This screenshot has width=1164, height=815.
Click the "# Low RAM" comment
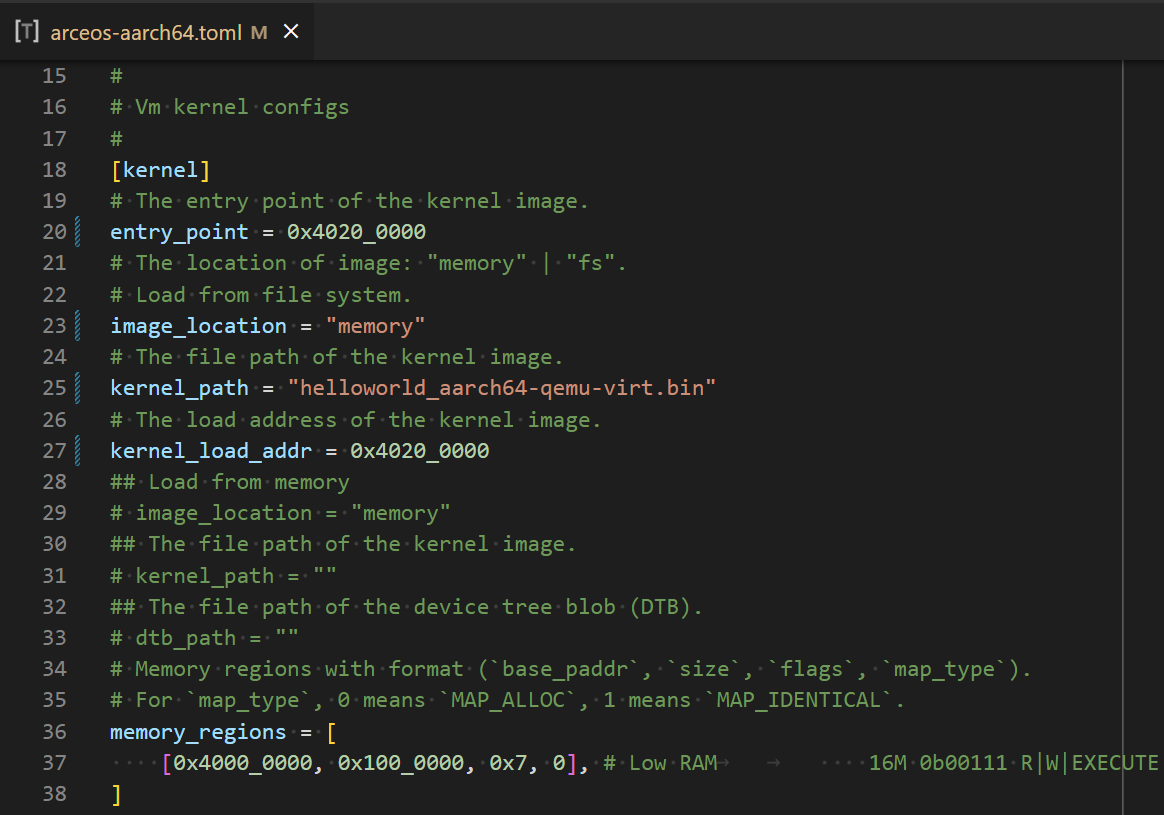(661, 763)
